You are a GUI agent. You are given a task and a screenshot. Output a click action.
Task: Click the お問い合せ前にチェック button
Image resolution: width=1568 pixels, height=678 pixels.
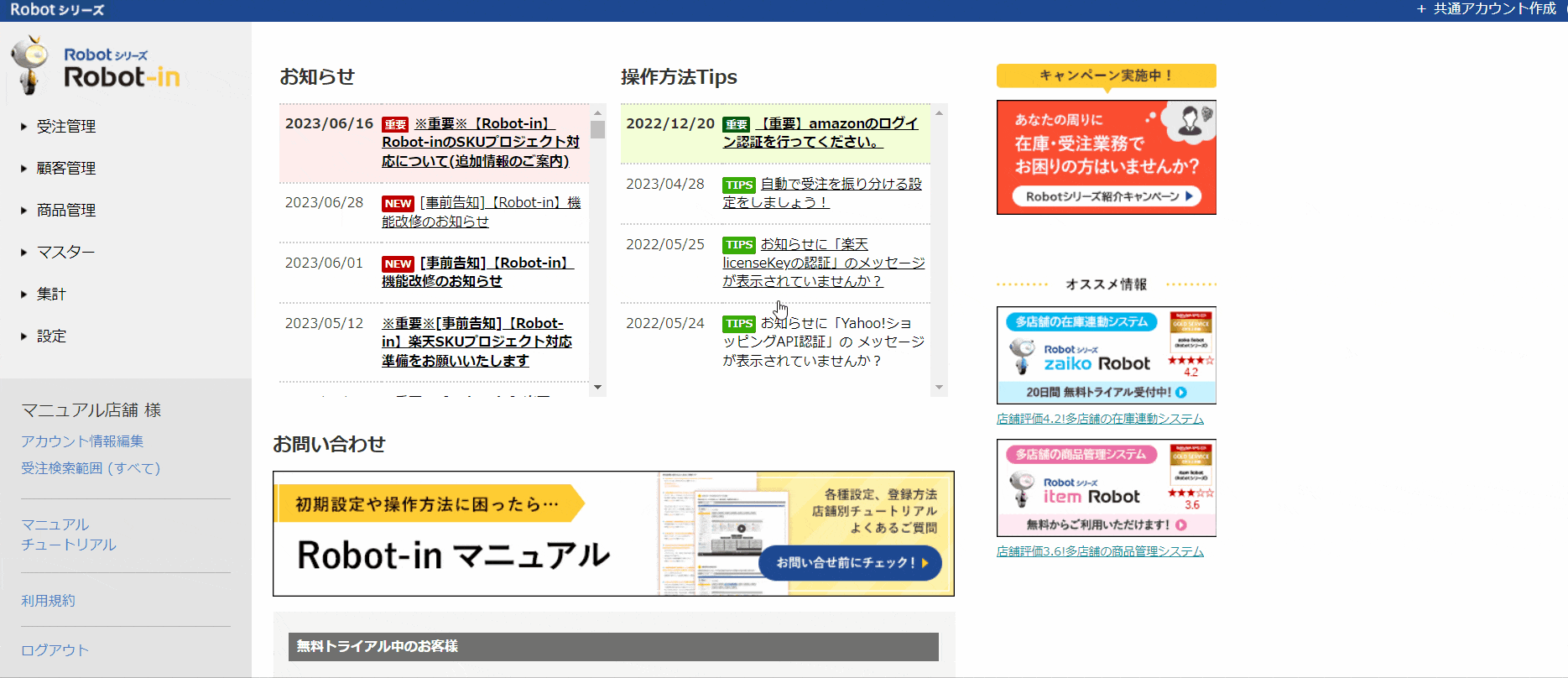850,563
